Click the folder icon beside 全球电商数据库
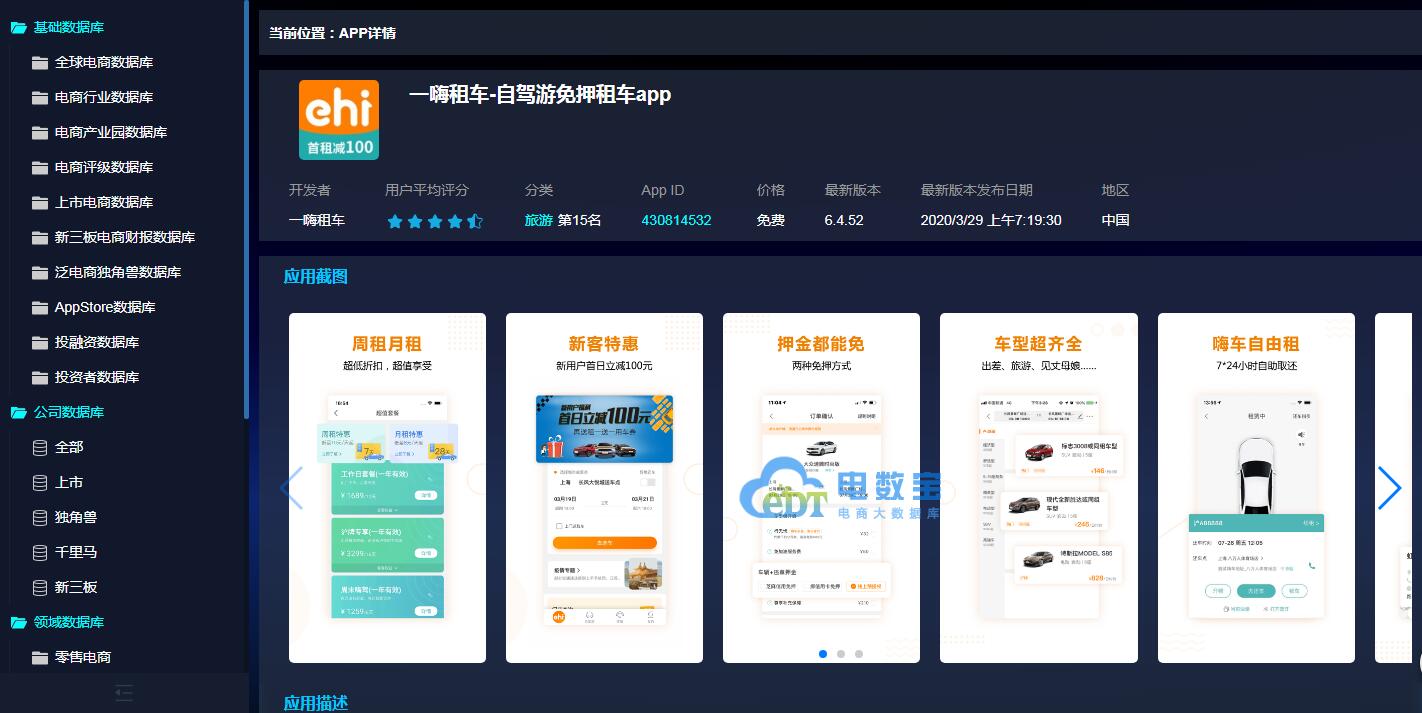The image size is (1422, 713). 40,63
